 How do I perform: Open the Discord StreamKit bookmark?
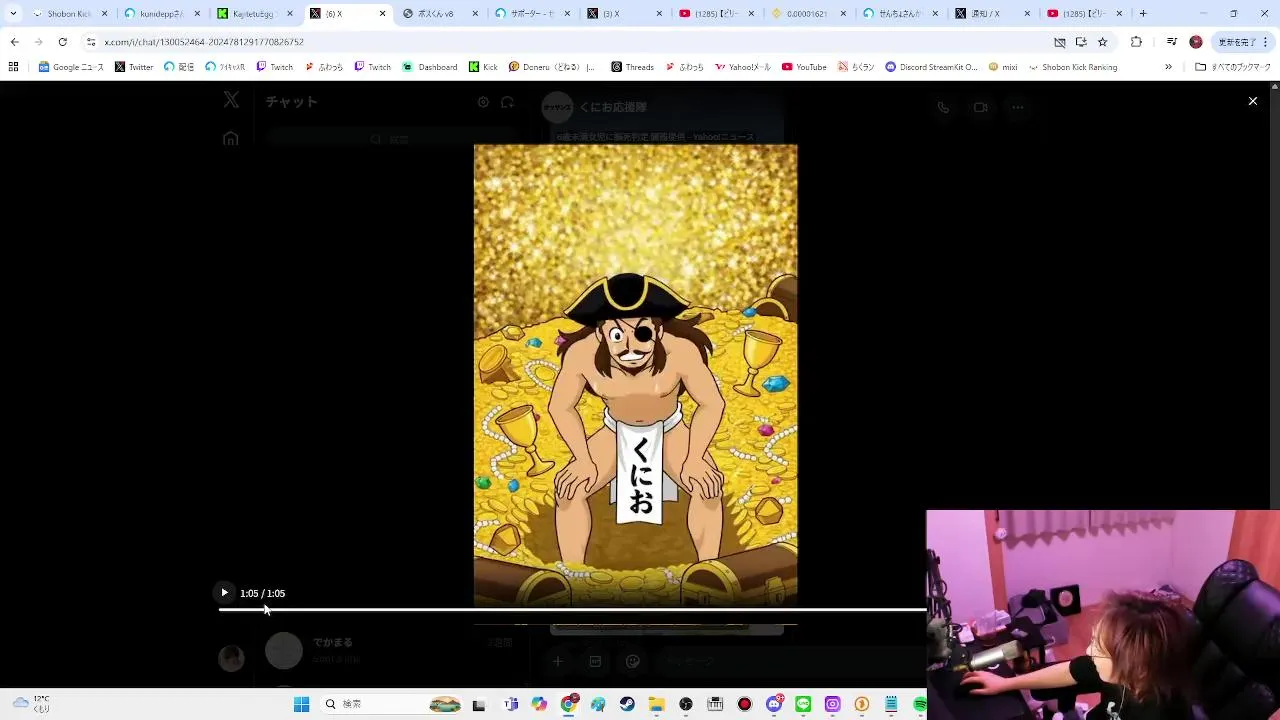click(x=931, y=67)
